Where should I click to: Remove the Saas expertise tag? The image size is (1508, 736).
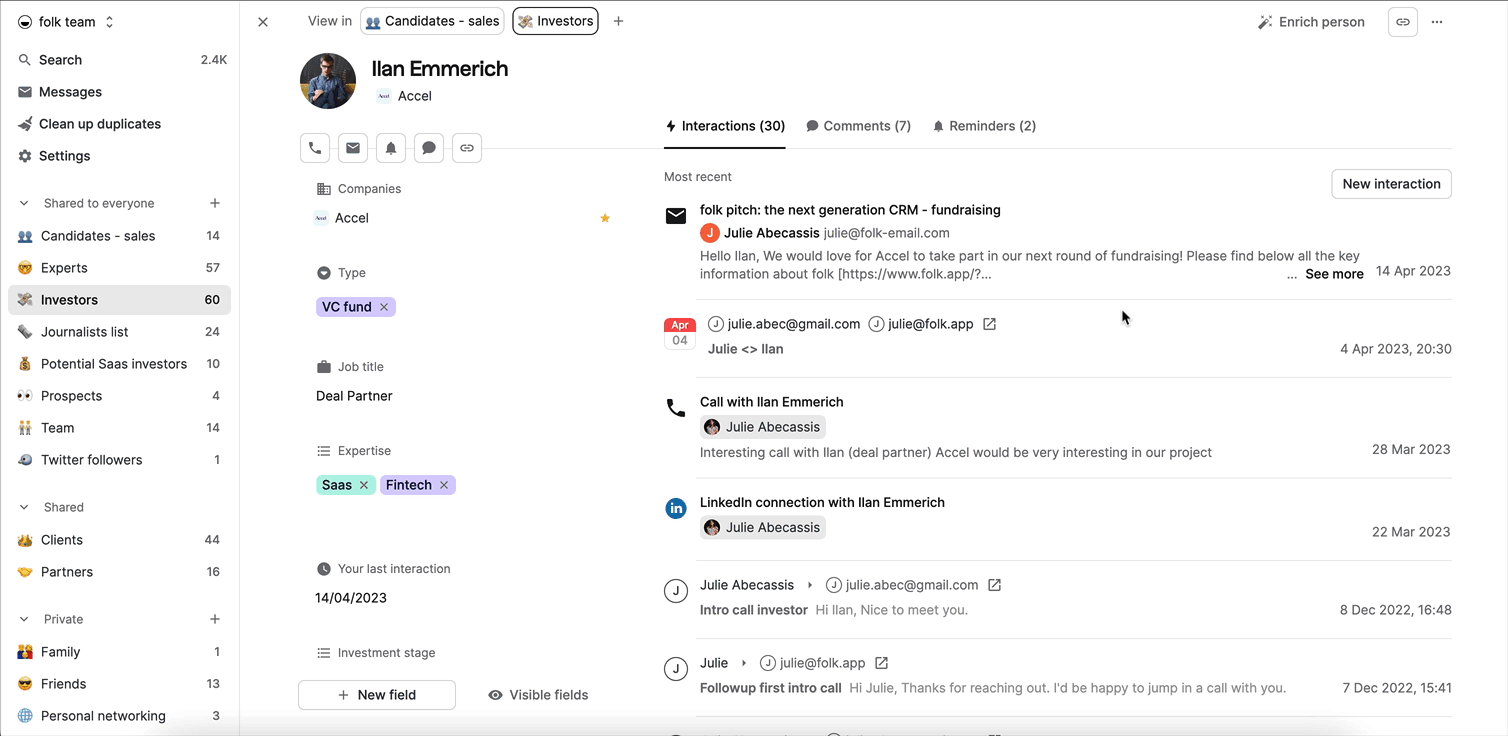tap(364, 485)
